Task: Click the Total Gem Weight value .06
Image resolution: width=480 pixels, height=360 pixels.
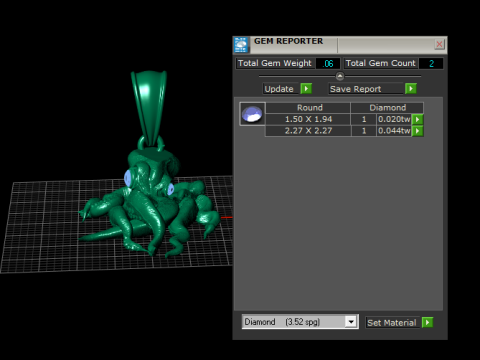Action: click(x=328, y=63)
